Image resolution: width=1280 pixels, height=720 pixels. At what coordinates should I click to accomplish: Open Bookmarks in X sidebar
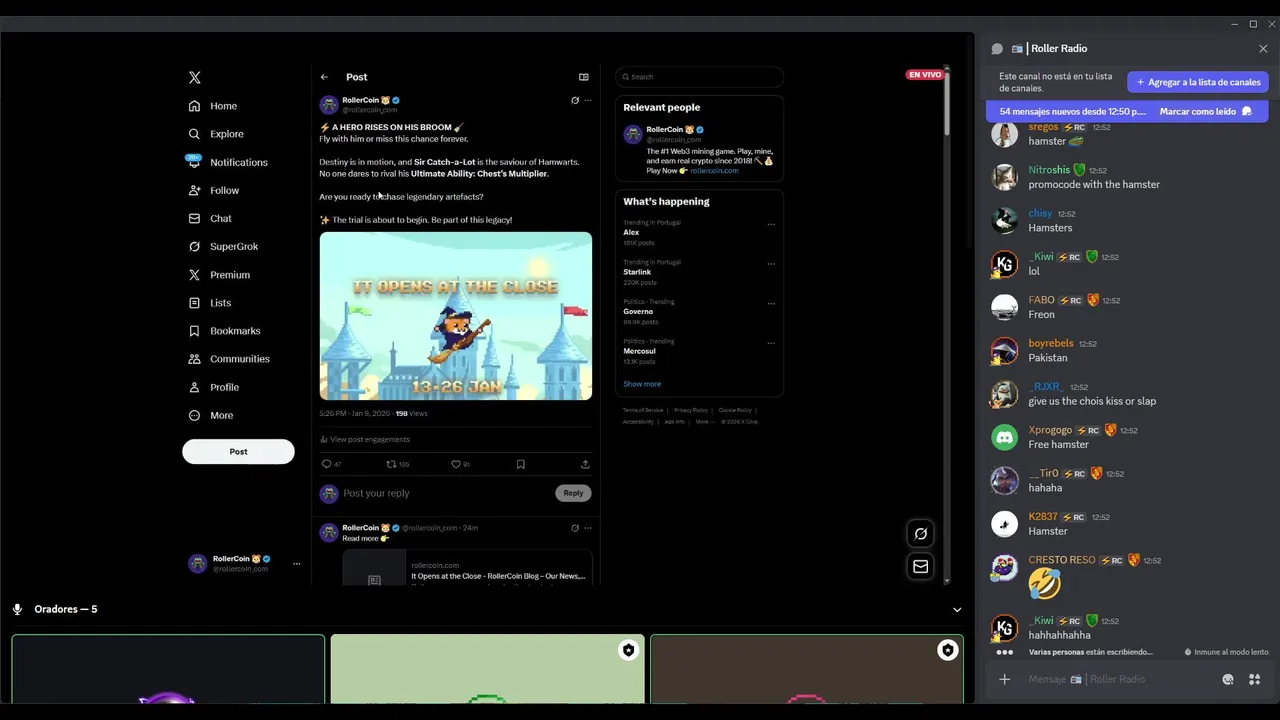pyautogui.click(x=224, y=331)
